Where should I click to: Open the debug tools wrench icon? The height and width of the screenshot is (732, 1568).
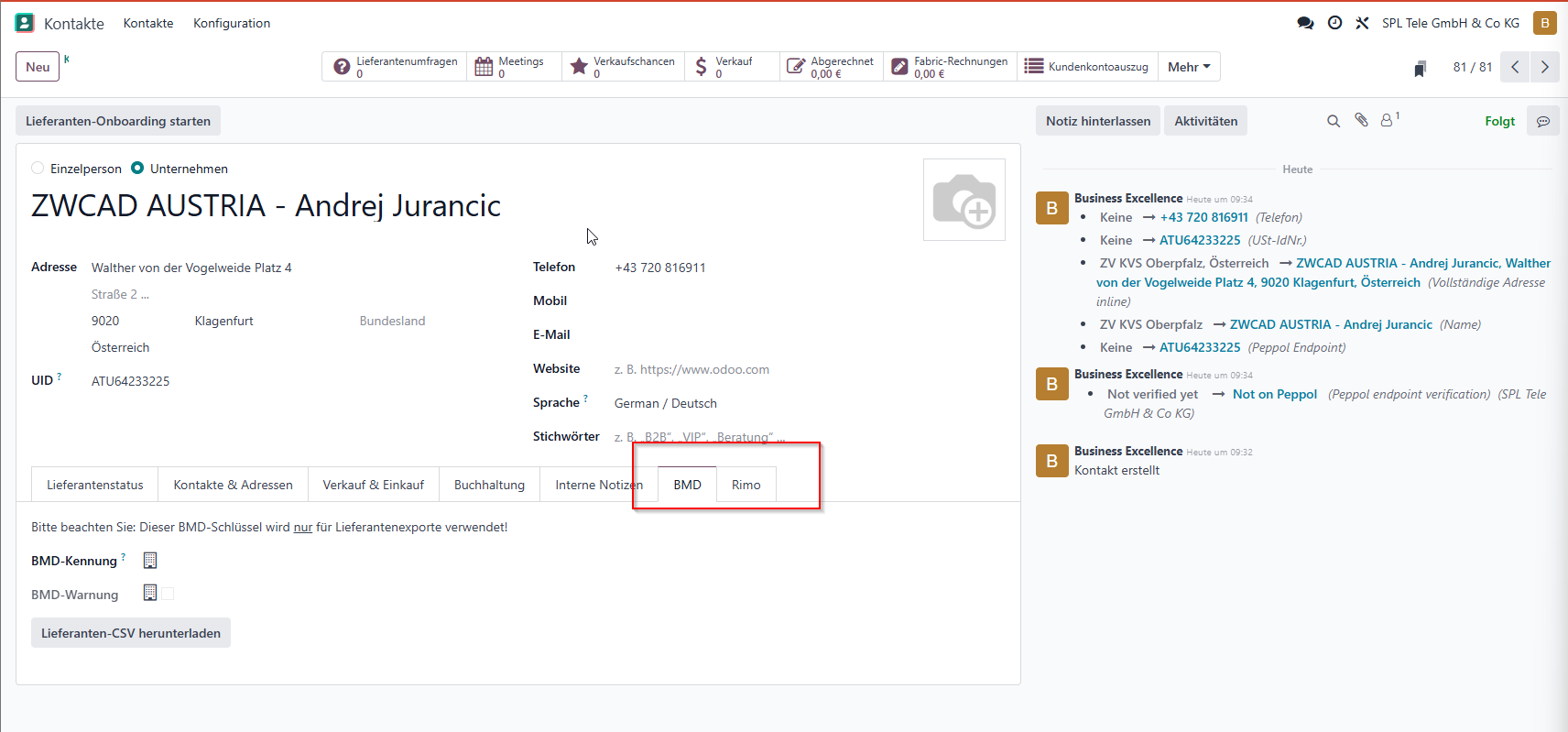coord(1363,23)
